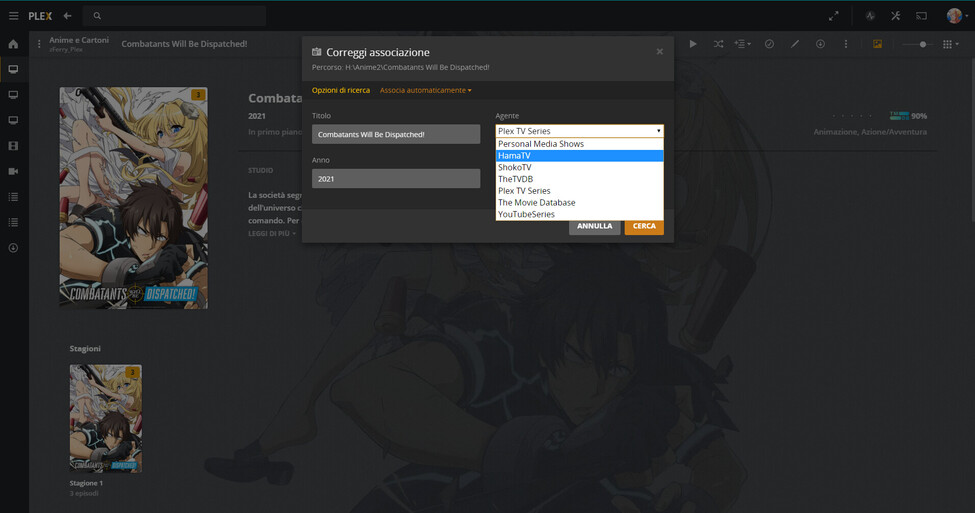Open the grid view mode dropdown
Screen dimensions: 975x513
click(x=950, y=44)
